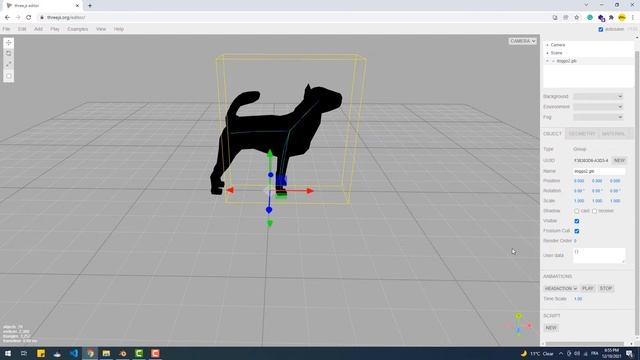The width and height of the screenshot is (640, 360).
Task: Open the browser extensions puzzle icon
Action: coord(611,18)
